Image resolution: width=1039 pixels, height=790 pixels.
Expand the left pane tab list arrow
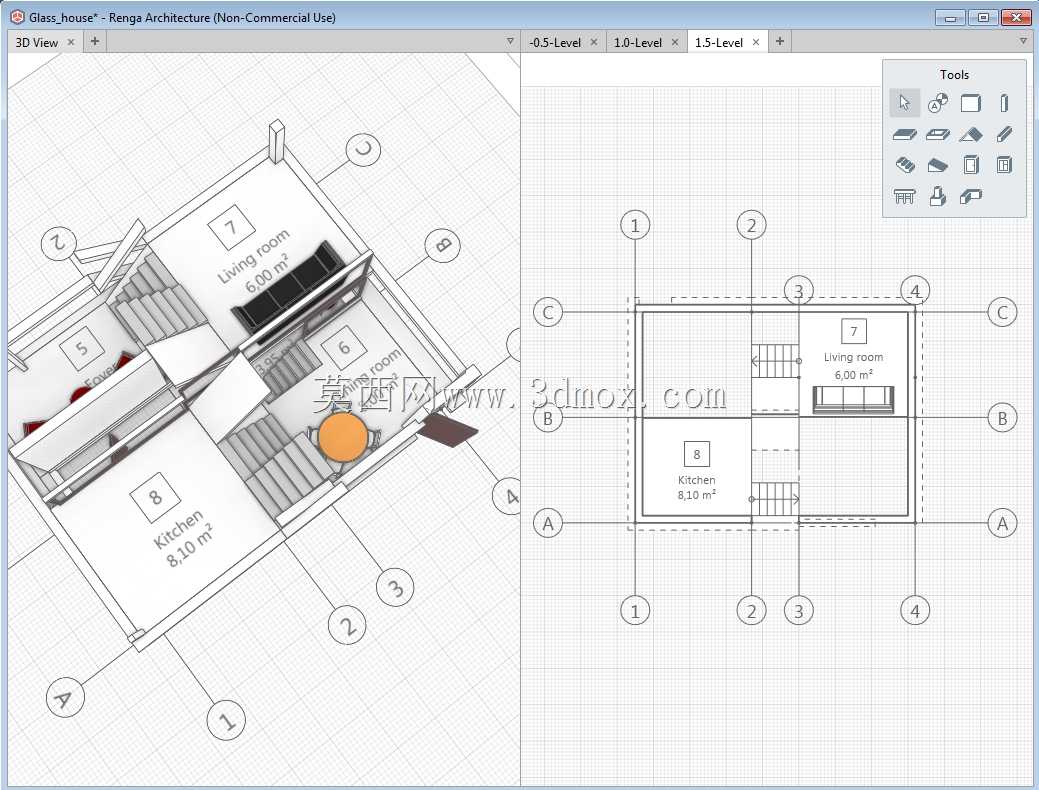coord(510,41)
